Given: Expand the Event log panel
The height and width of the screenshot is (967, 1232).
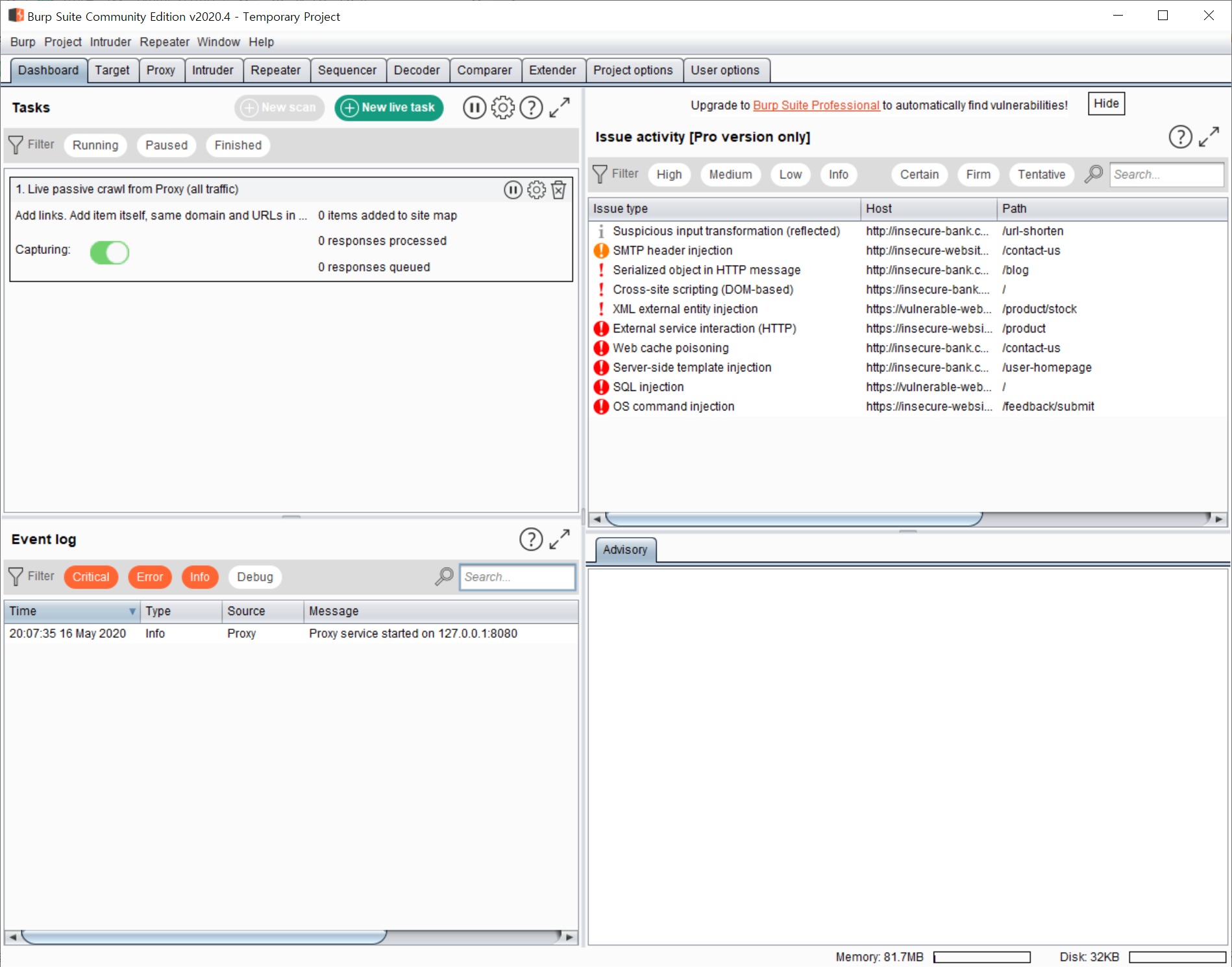Looking at the screenshot, I should point(560,539).
